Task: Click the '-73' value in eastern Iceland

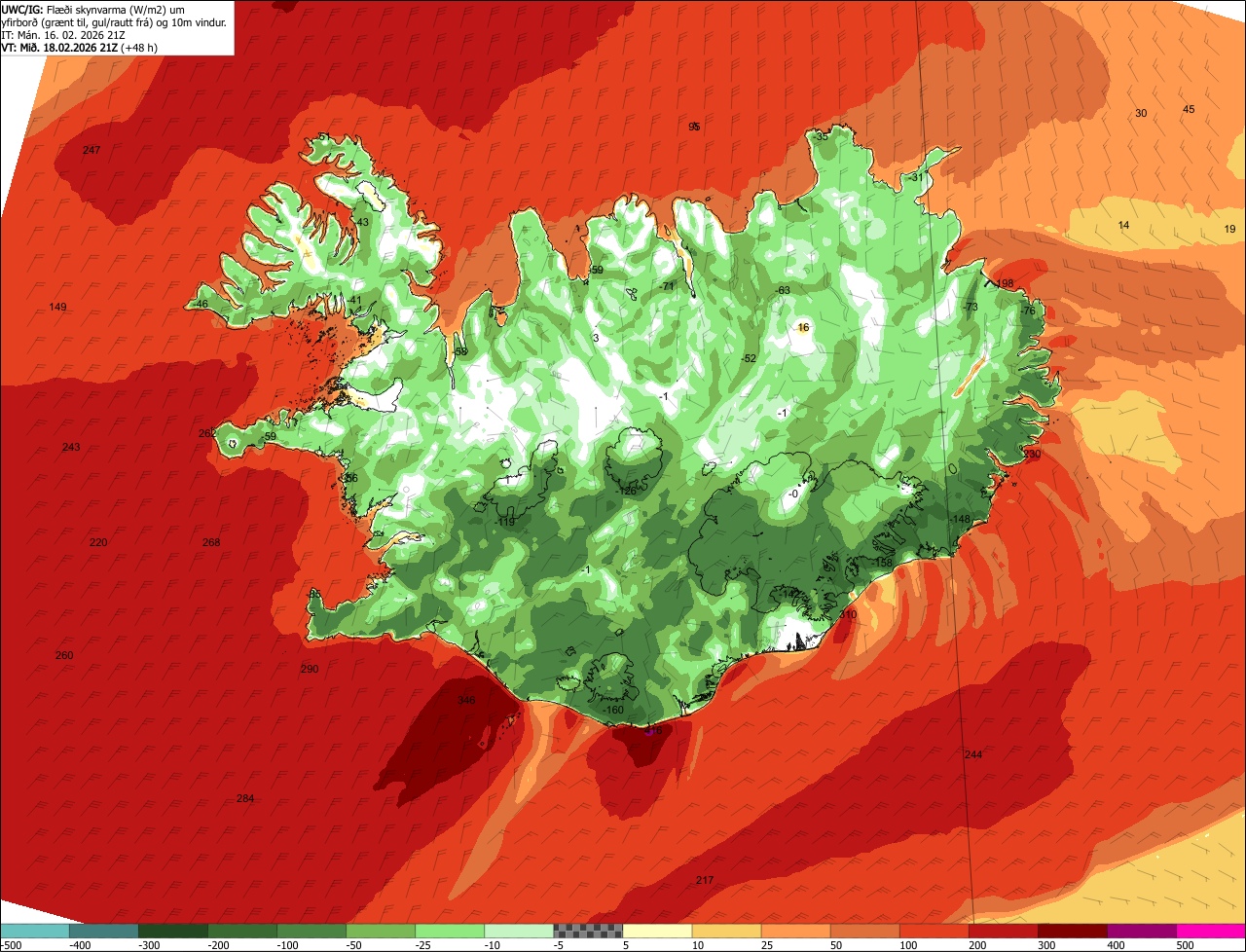Action: pos(970,307)
